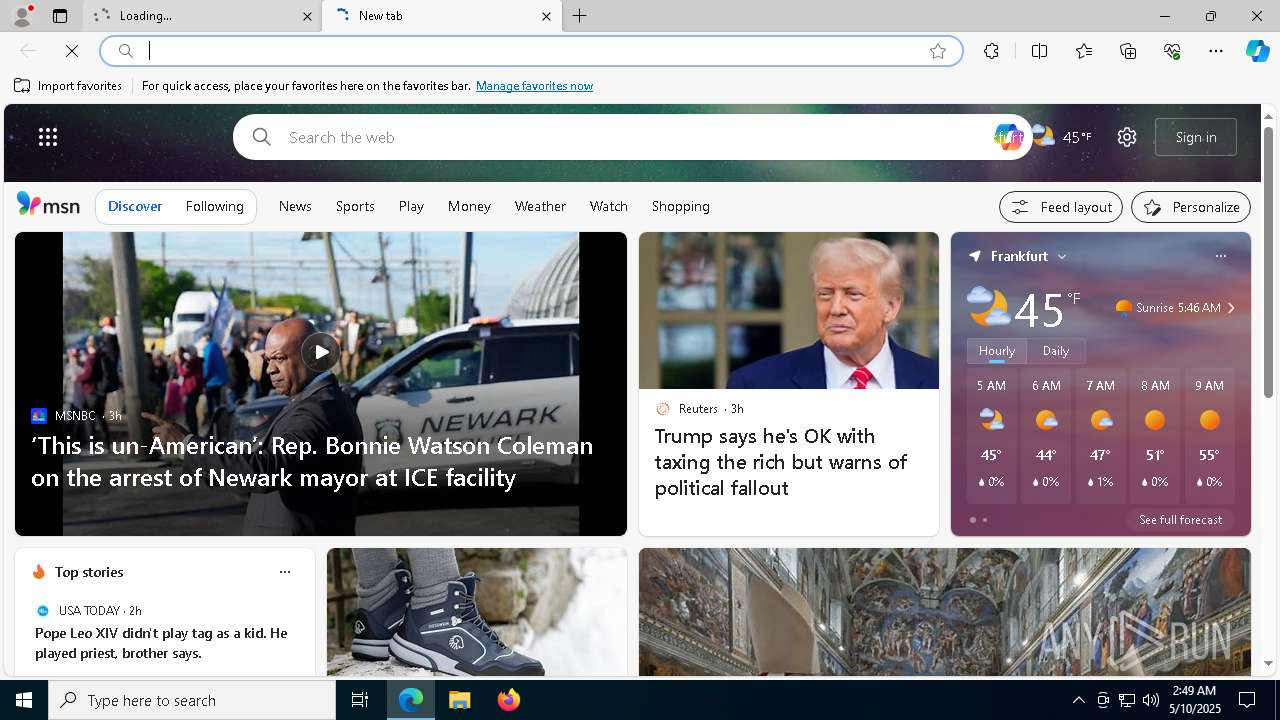
Task: Launch Firefox from the taskbar
Action: pos(509,700)
